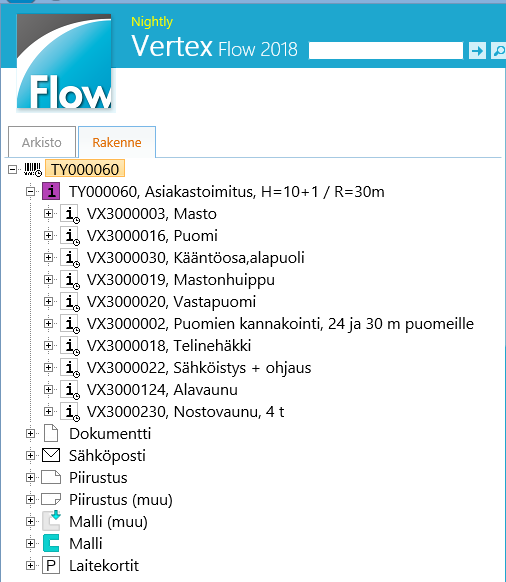The height and width of the screenshot is (582, 506).
Task: Select the Rakenne tab
Action: pos(117,142)
